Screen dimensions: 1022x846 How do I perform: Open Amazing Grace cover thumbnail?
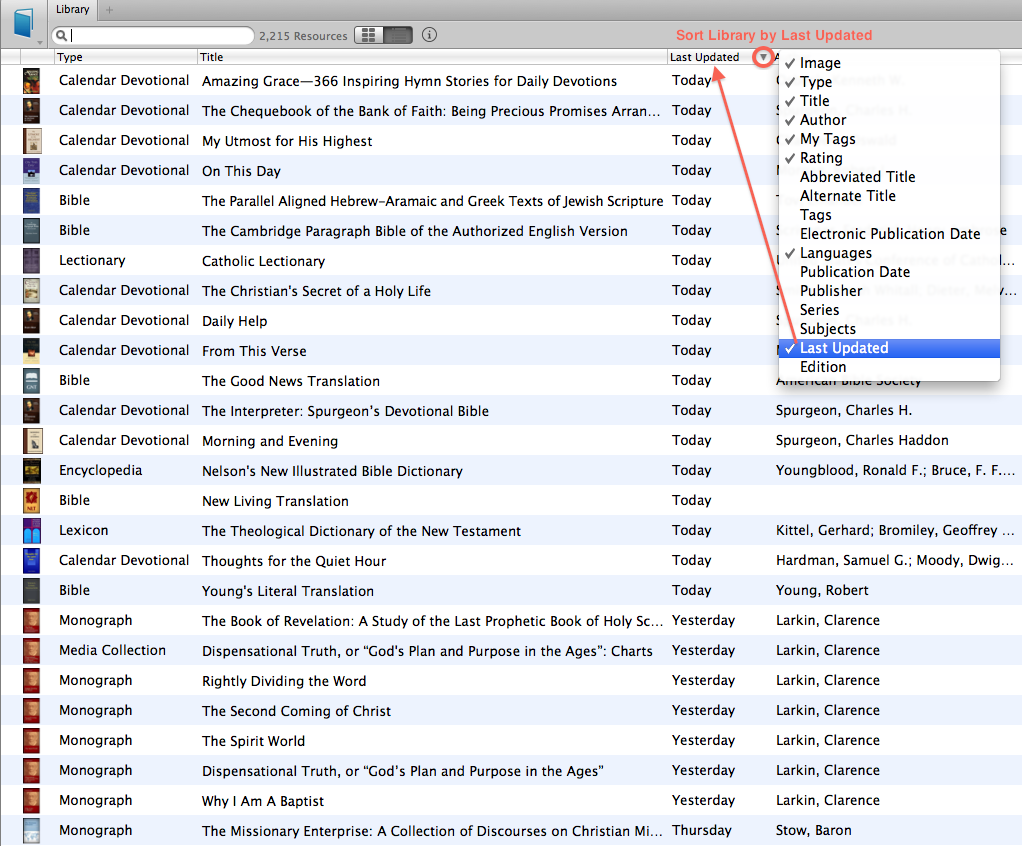pyautogui.click(x=31, y=81)
